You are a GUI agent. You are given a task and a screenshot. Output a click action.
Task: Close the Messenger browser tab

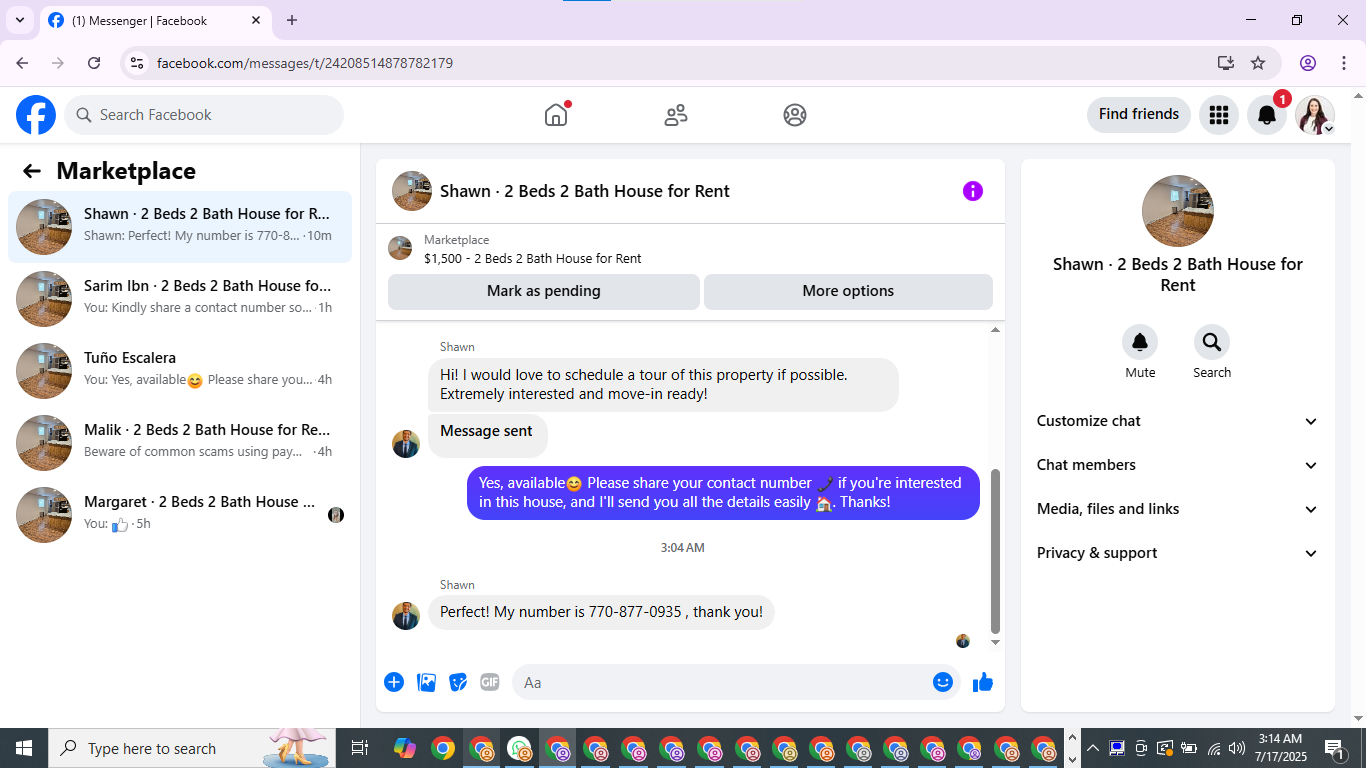(256, 20)
